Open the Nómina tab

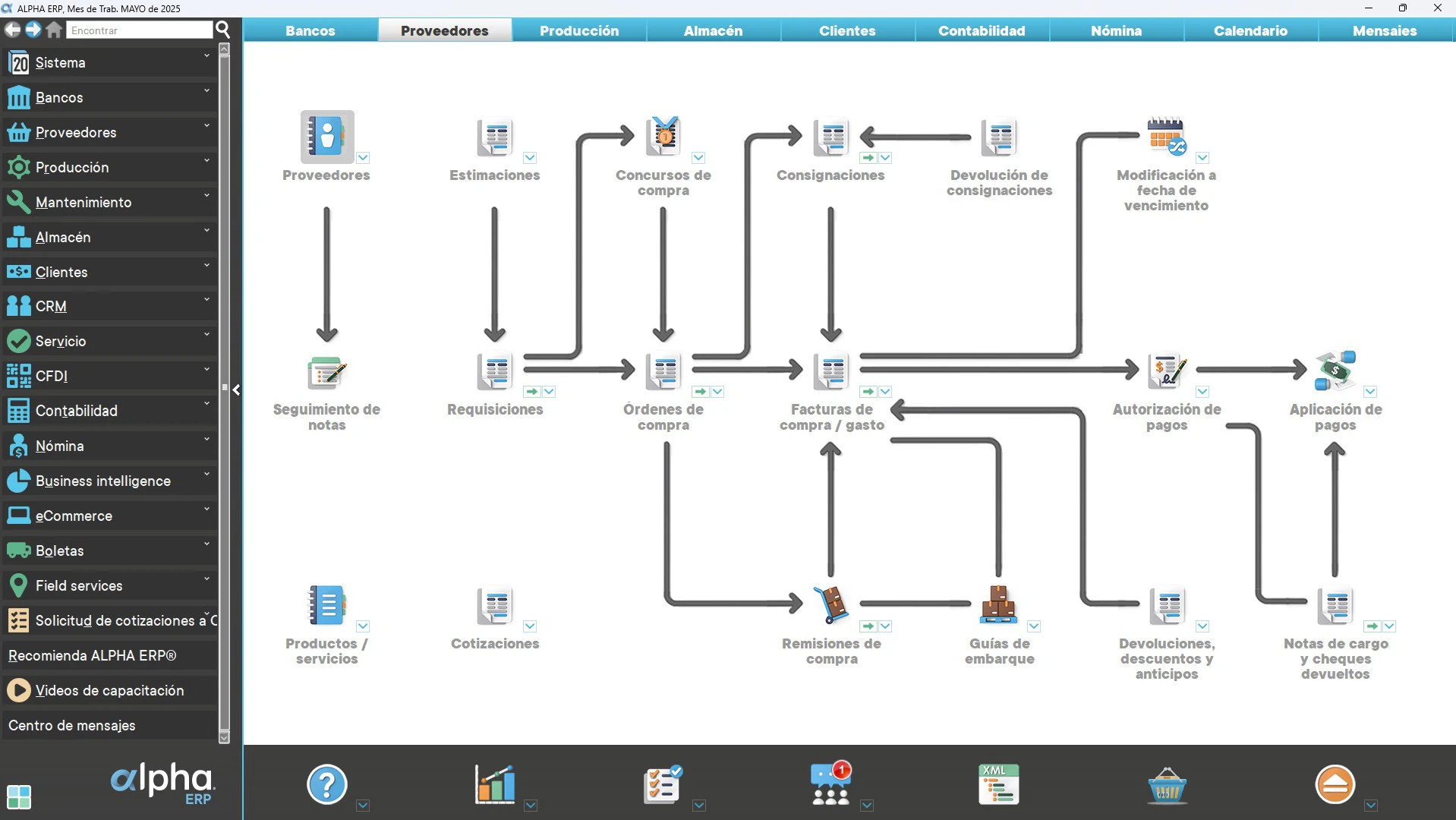1115,30
